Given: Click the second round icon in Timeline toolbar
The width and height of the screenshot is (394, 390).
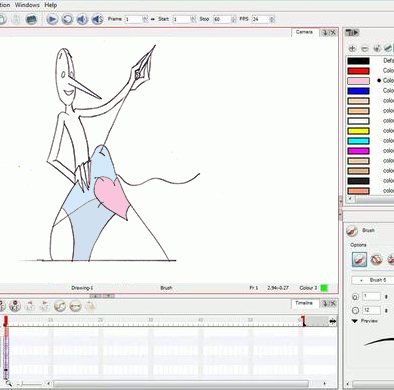Looking at the screenshot, I should point(15,305).
